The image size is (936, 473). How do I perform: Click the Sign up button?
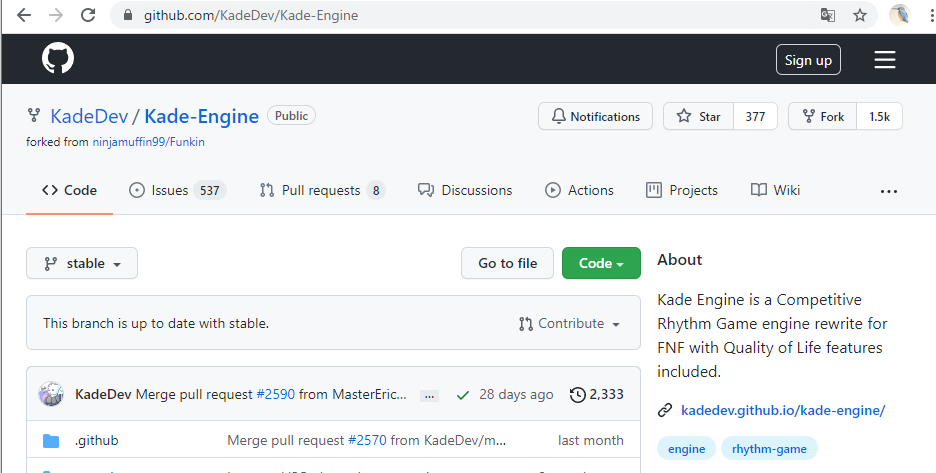click(808, 60)
